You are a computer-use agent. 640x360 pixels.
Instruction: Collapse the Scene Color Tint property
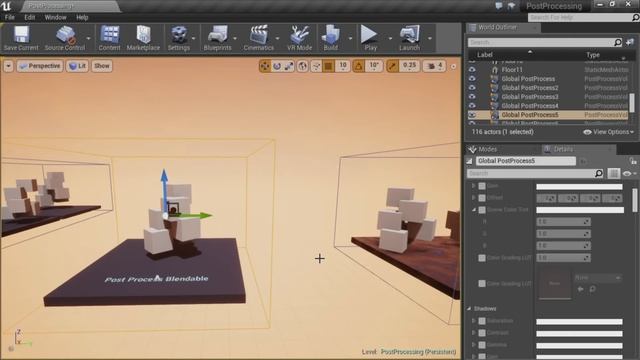tap(474, 210)
